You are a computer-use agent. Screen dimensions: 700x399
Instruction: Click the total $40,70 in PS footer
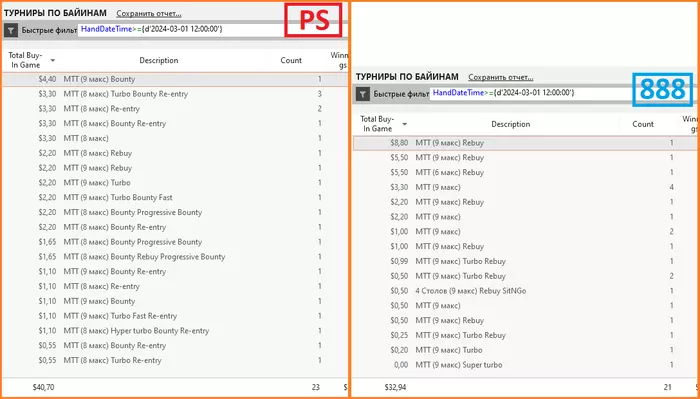pyautogui.click(x=43, y=387)
